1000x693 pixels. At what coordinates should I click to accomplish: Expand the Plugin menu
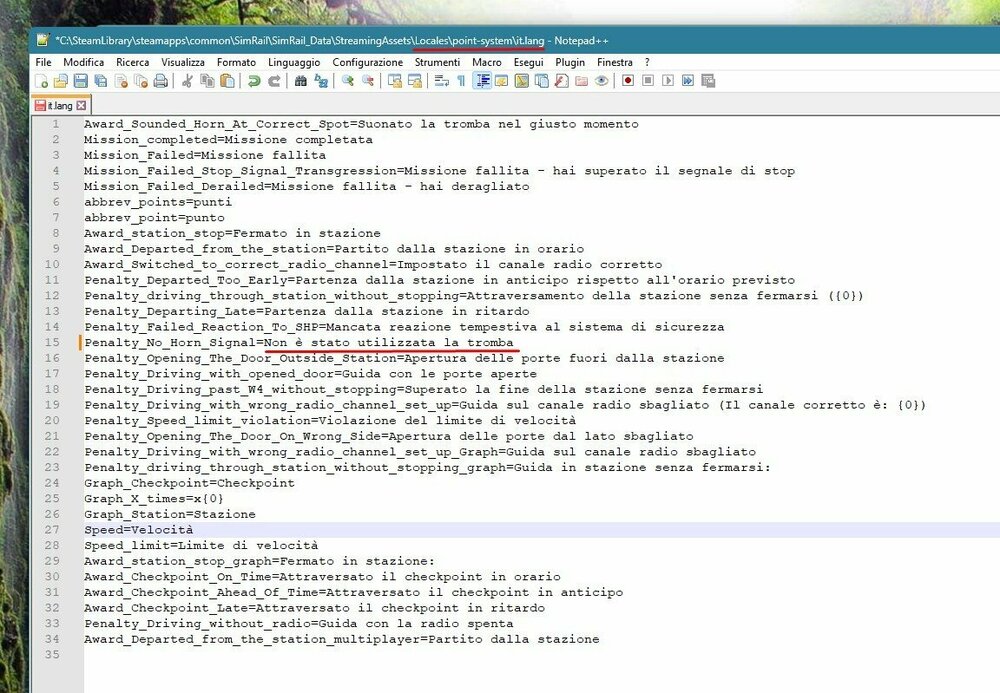[570, 62]
